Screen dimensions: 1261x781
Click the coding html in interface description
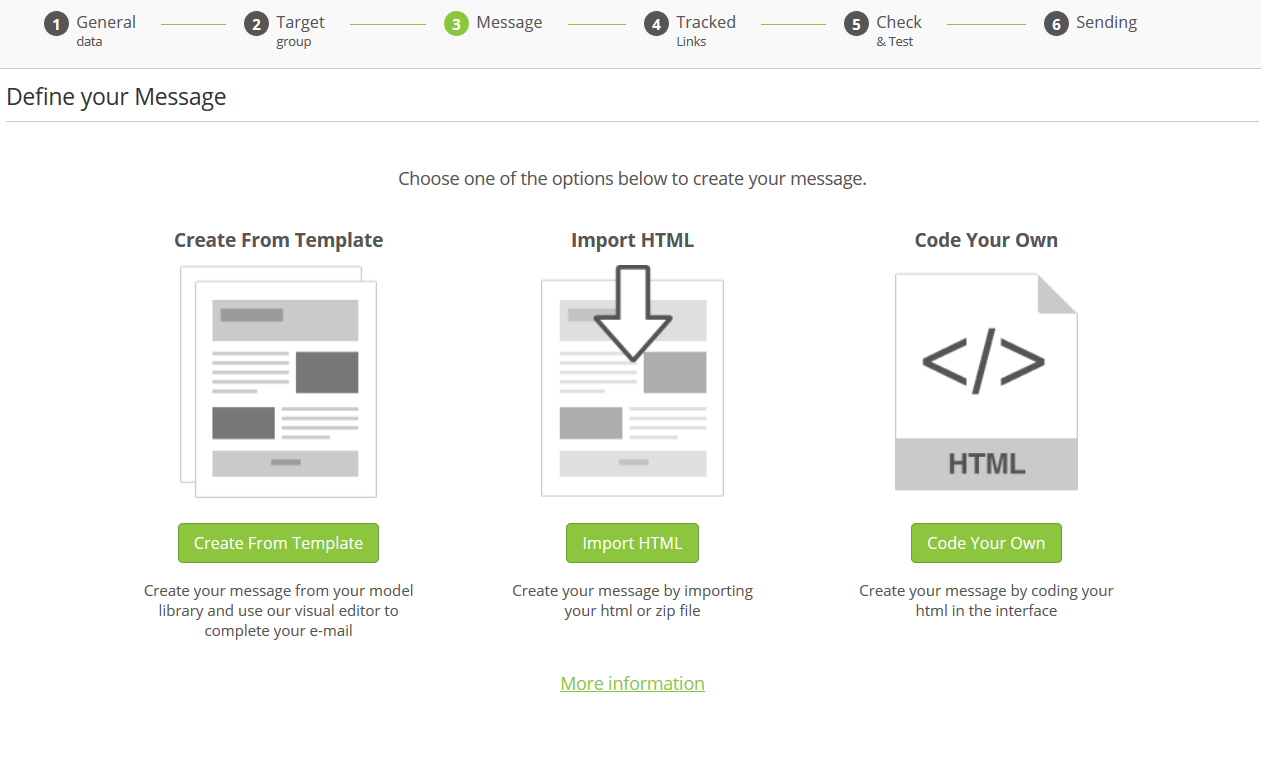point(986,600)
